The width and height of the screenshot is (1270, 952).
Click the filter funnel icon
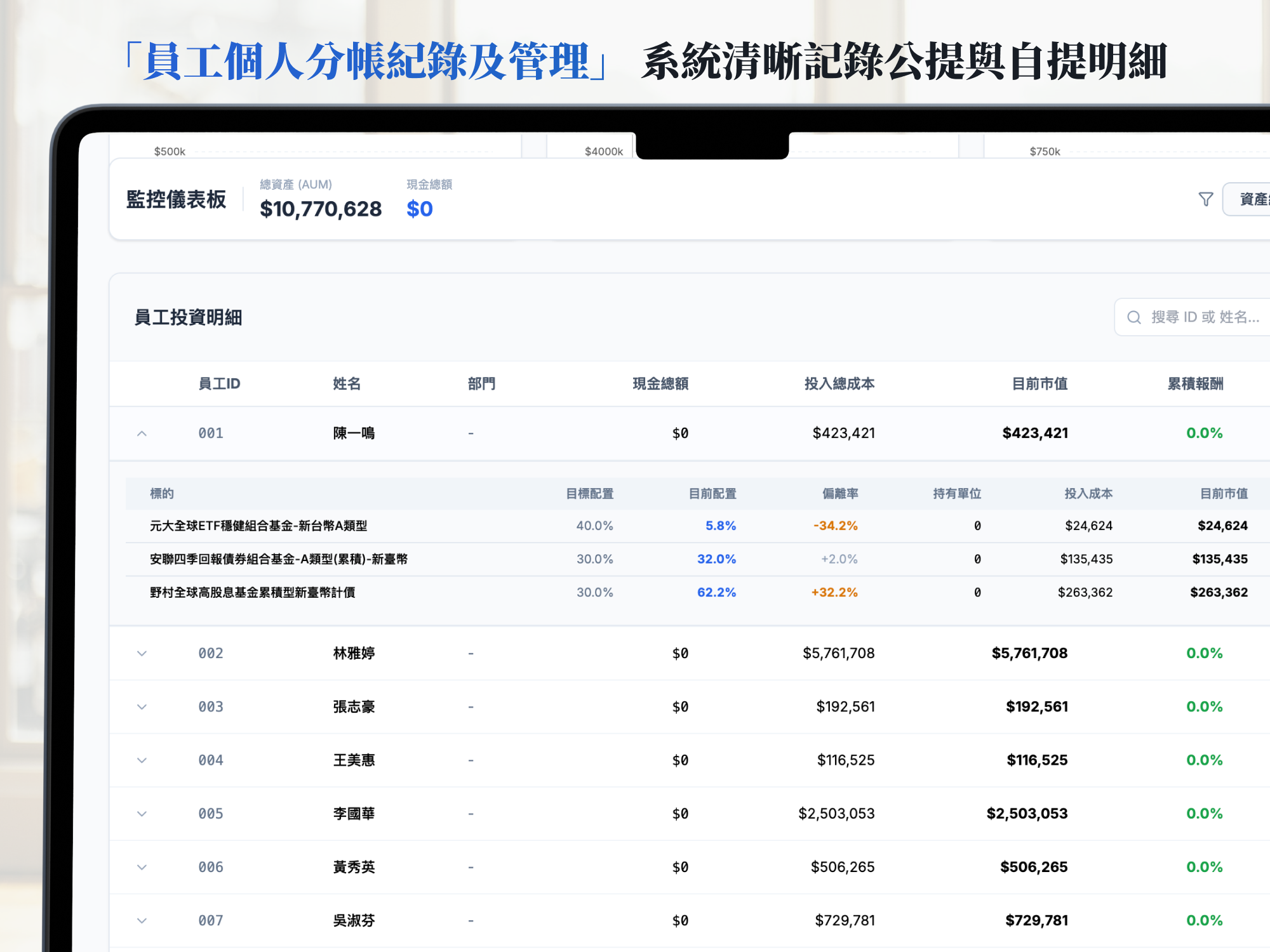click(x=1205, y=199)
